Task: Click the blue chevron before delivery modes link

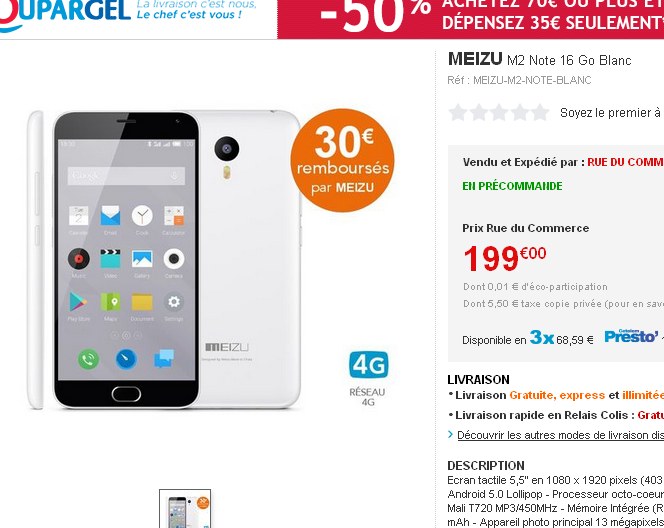Action: pyautogui.click(x=451, y=434)
